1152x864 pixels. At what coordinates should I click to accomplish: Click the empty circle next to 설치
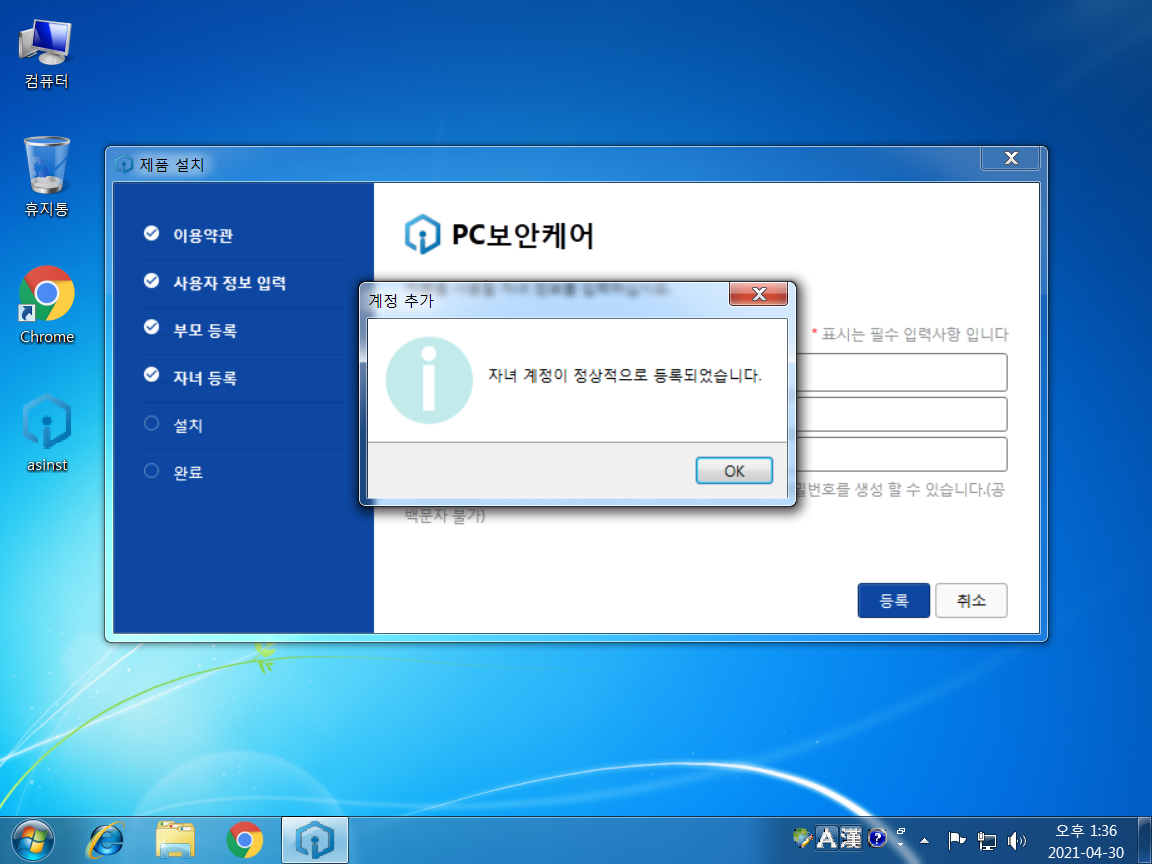coord(151,423)
